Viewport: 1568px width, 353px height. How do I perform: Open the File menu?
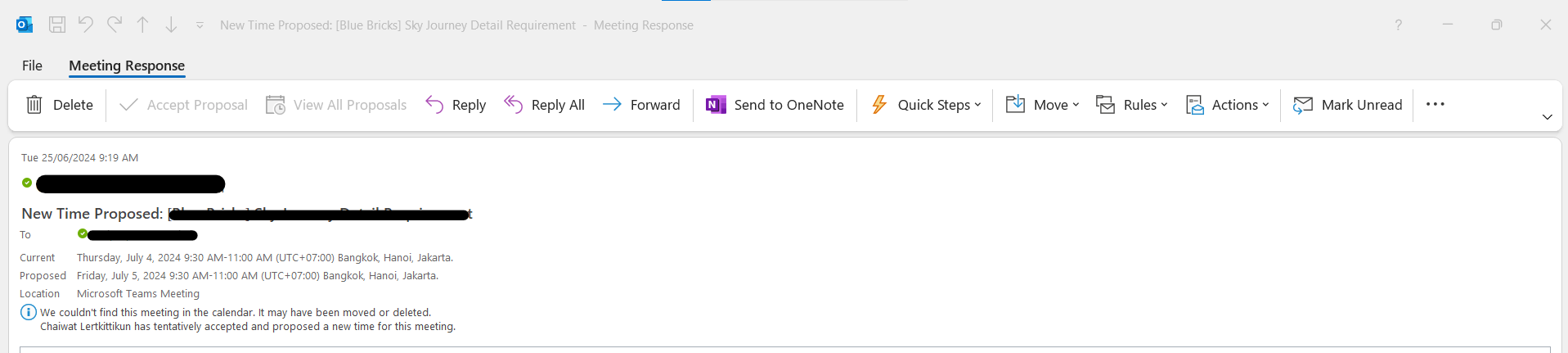32,66
